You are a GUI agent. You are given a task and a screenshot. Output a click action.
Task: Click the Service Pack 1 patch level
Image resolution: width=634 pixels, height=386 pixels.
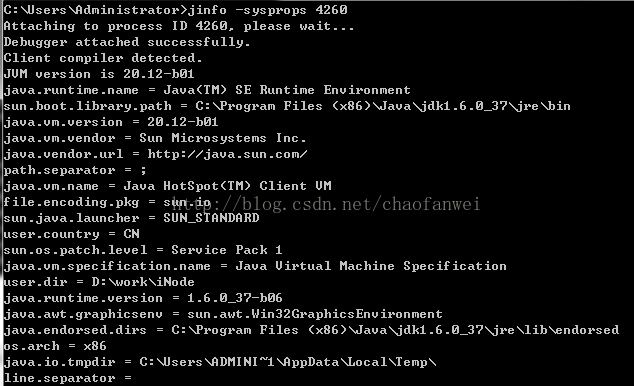pyautogui.click(x=226, y=250)
